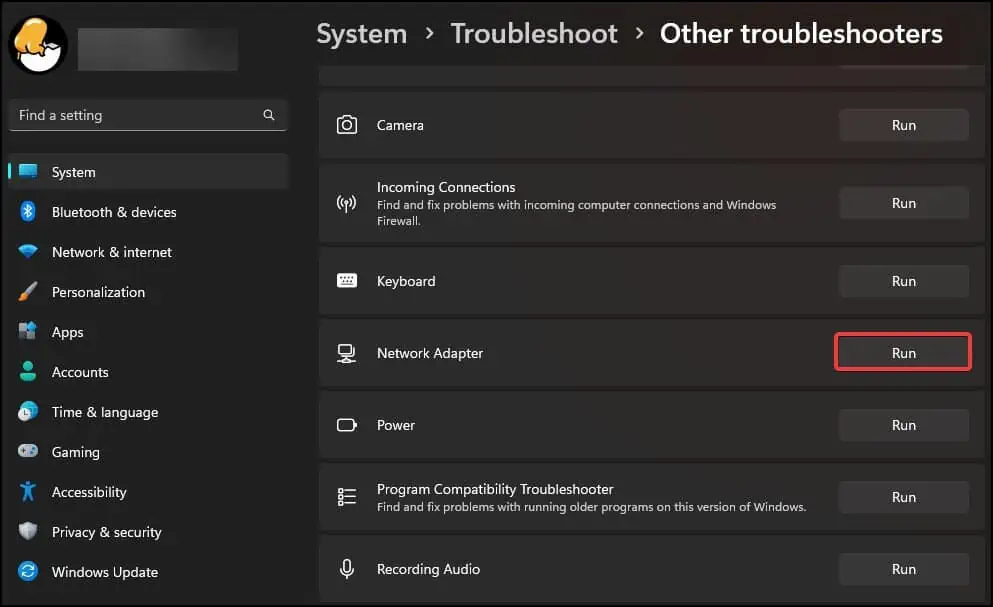Run the Camera troubleshooter
993x607 pixels.
904,125
